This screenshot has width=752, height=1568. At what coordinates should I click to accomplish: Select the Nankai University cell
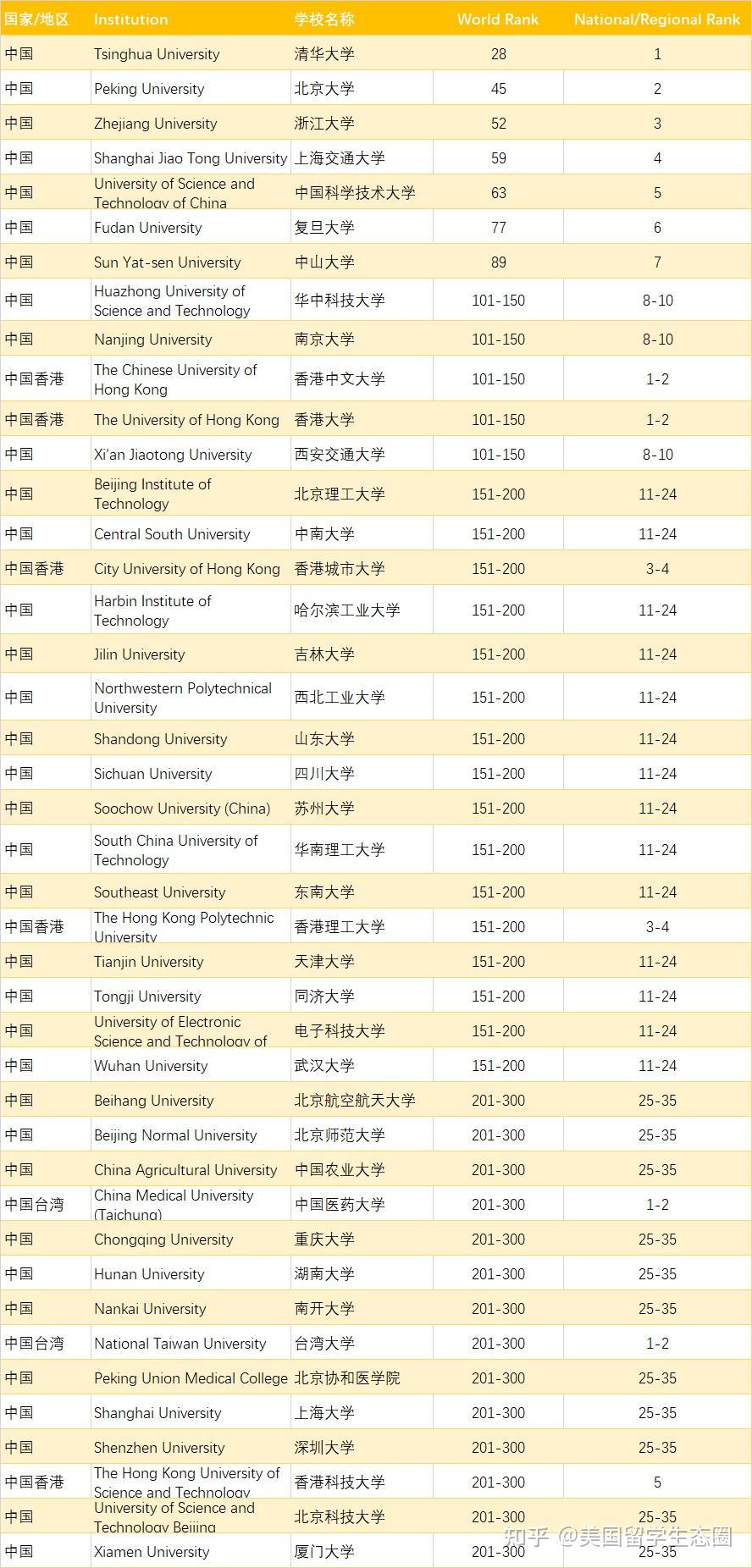click(x=191, y=1309)
